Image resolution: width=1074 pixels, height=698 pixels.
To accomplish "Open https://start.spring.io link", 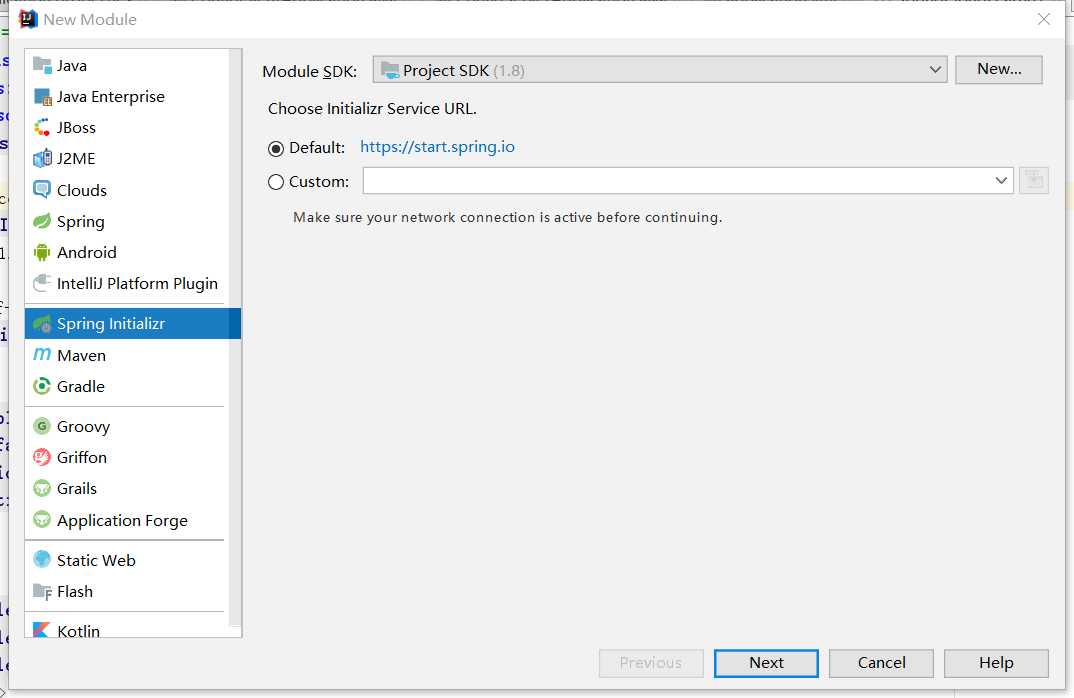I will tap(437, 147).
